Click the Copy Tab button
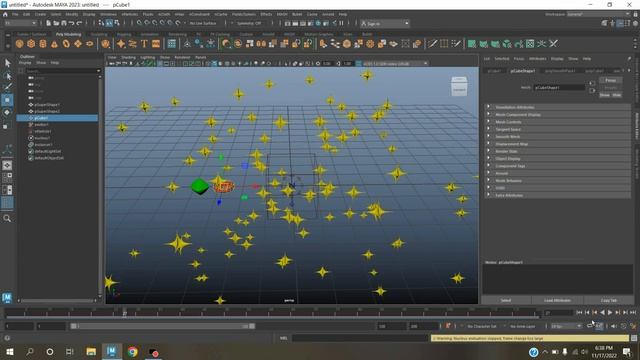 (609, 300)
